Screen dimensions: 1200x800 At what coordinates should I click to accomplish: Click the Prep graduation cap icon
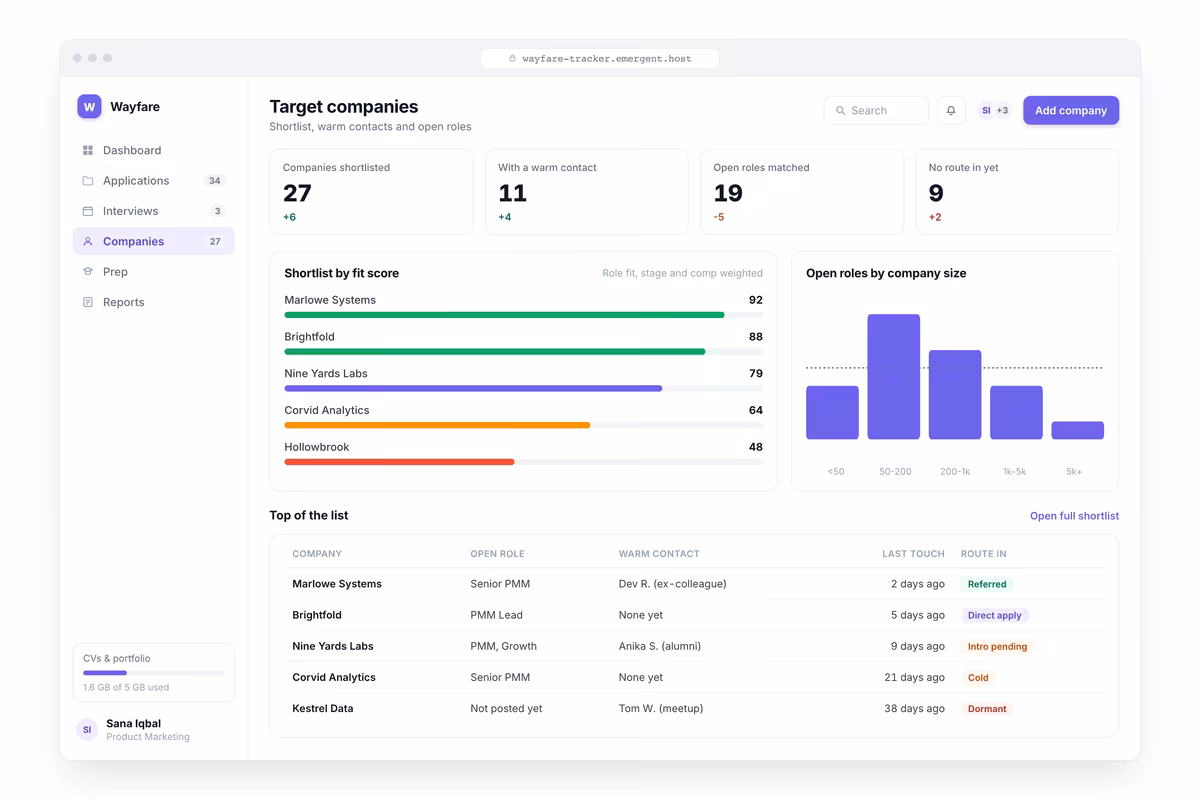[88, 272]
